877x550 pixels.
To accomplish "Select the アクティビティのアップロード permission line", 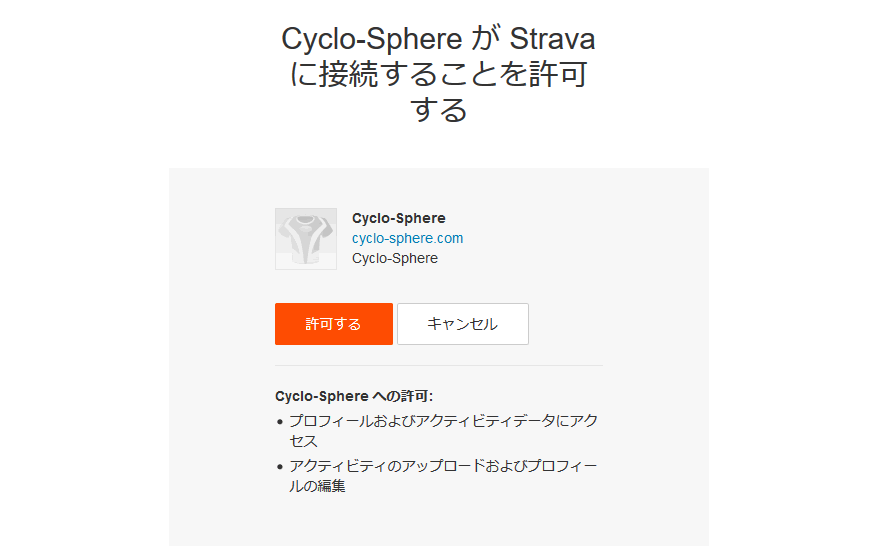I will (x=444, y=476).
